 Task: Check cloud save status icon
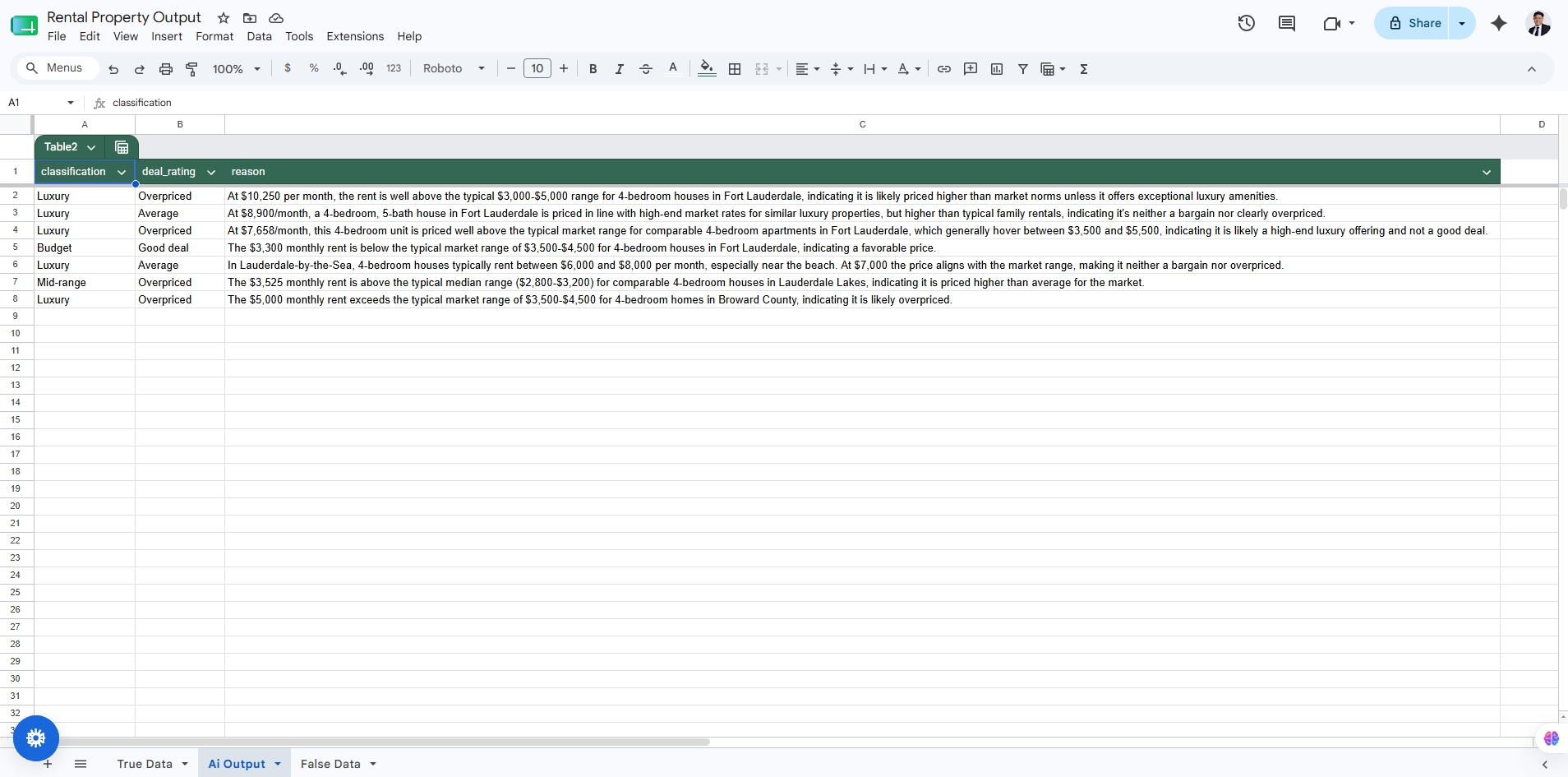pos(276,18)
